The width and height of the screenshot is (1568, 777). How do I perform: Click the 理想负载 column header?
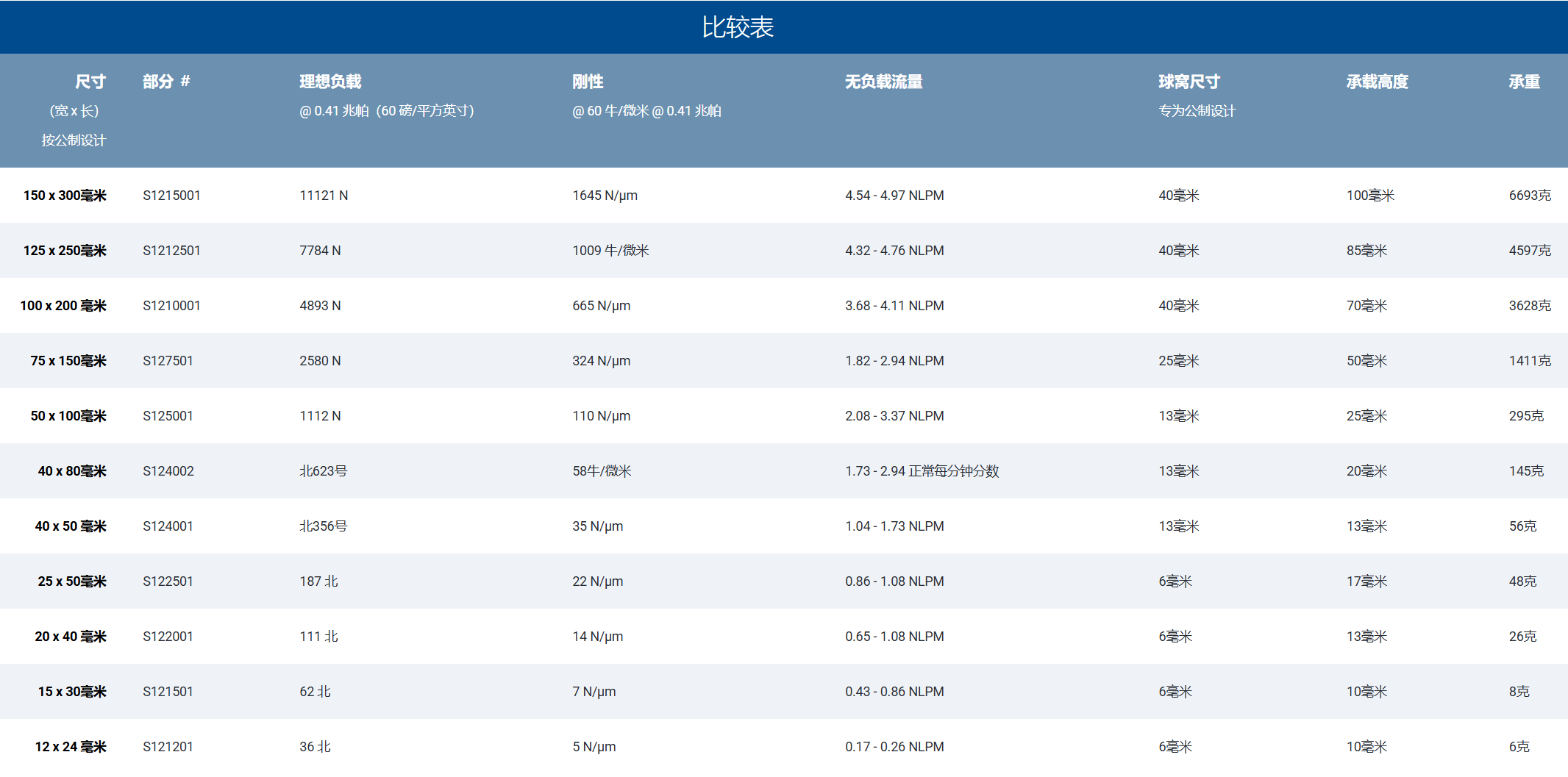coord(330,82)
